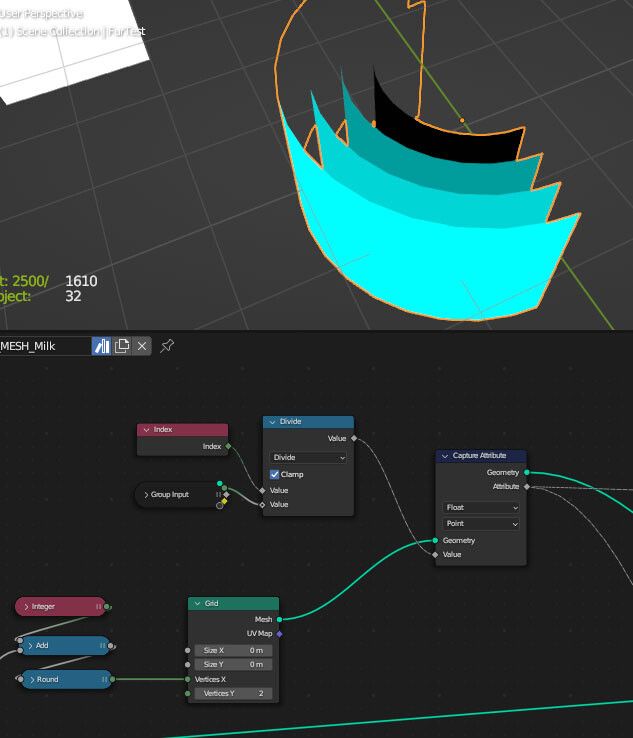Click the 1610 statistics value
This screenshot has height=738, width=633.
pyautogui.click(x=81, y=281)
